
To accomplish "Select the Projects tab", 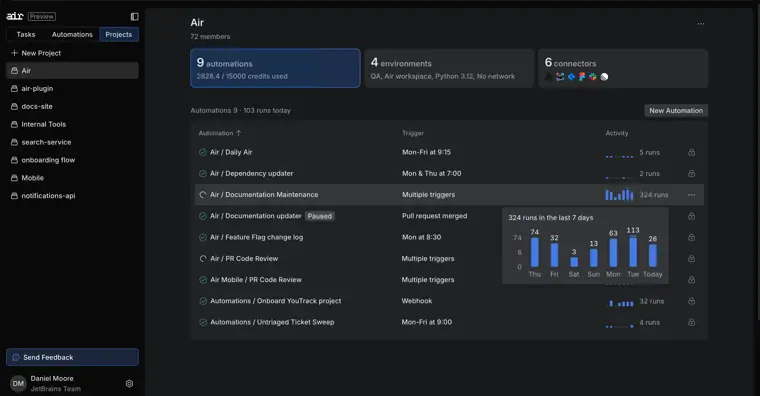I will click(x=119, y=34).
